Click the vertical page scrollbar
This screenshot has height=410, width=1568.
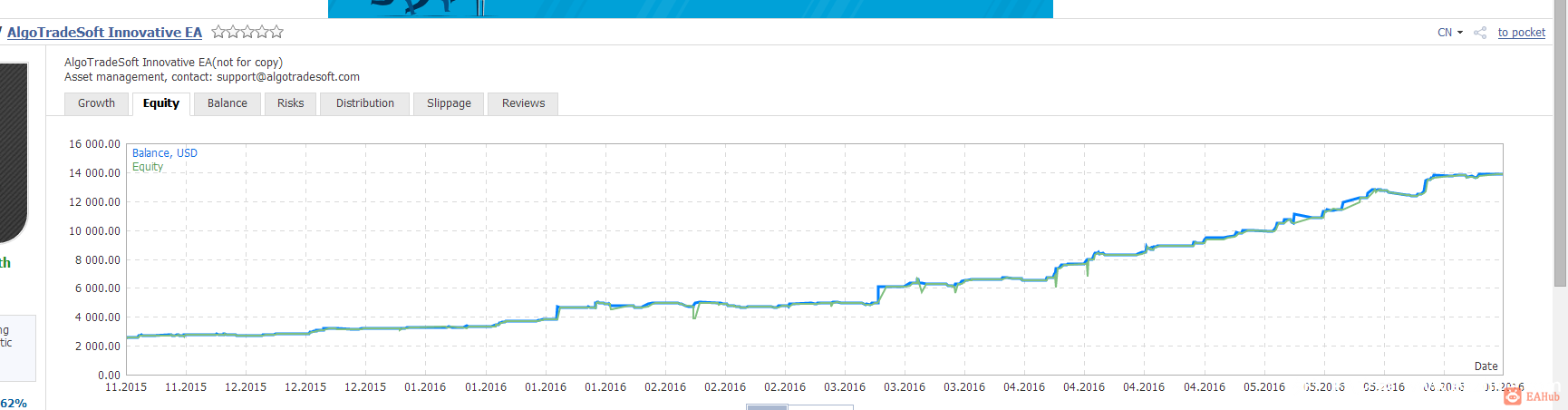coord(1560,145)
